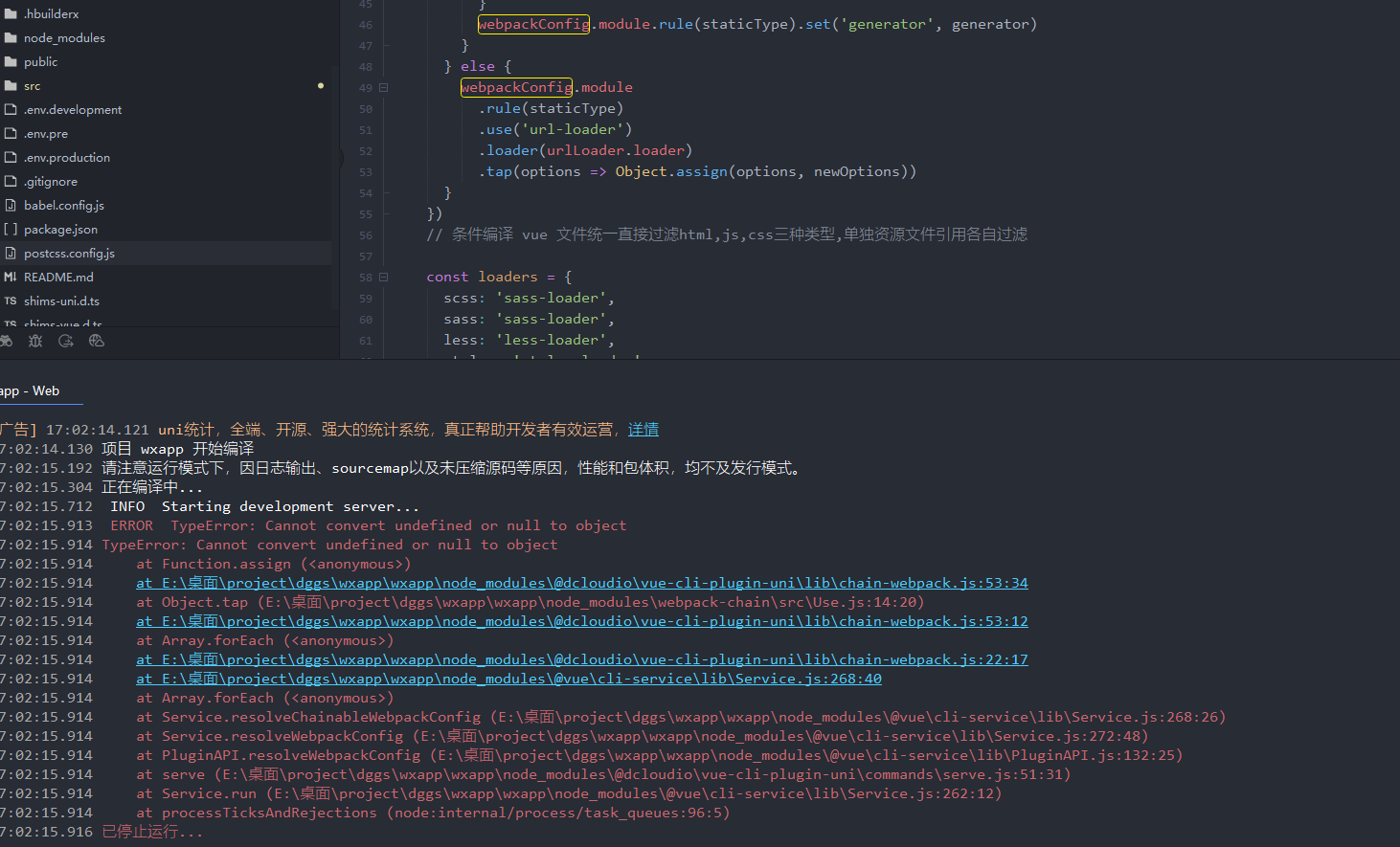This screenshot has width=1400, height=847.
Task: Open chain-webpack.js:53:34 stack trace link
Action: (581, 583)
